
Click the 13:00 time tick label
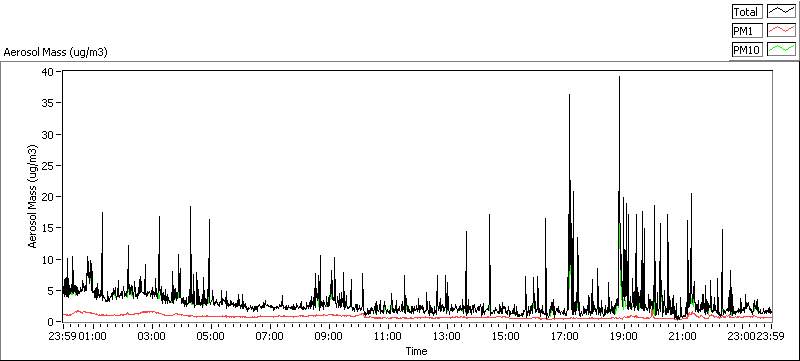click(447, 336)
